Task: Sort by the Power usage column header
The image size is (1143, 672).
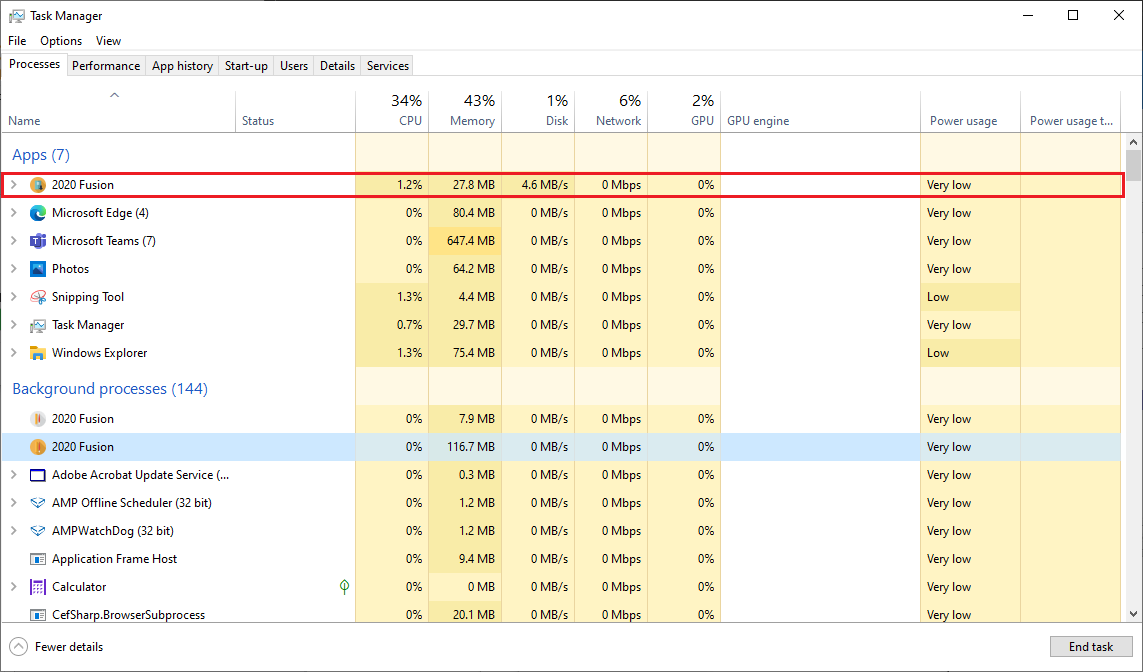Action: point(970,111)
